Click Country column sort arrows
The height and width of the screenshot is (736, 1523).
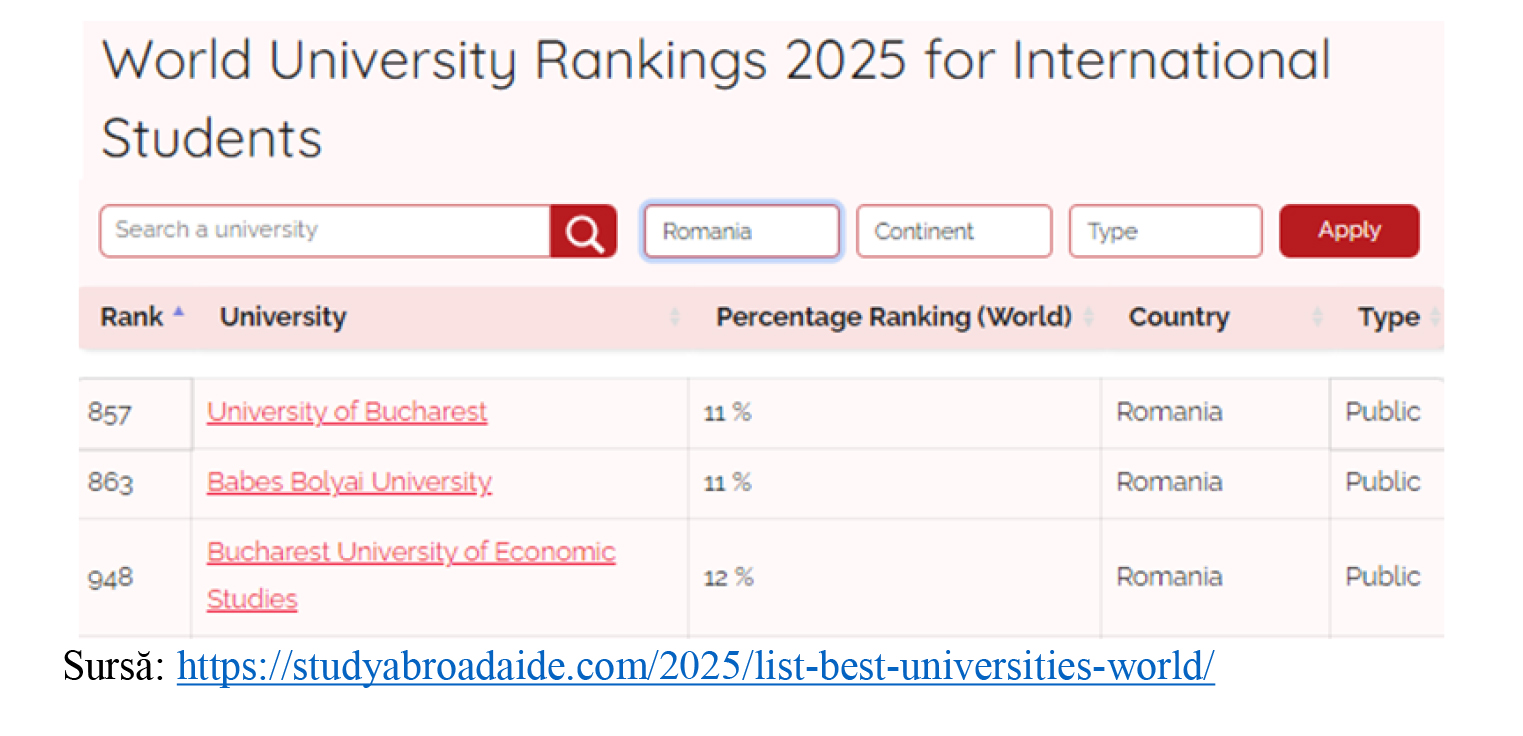1317,317
